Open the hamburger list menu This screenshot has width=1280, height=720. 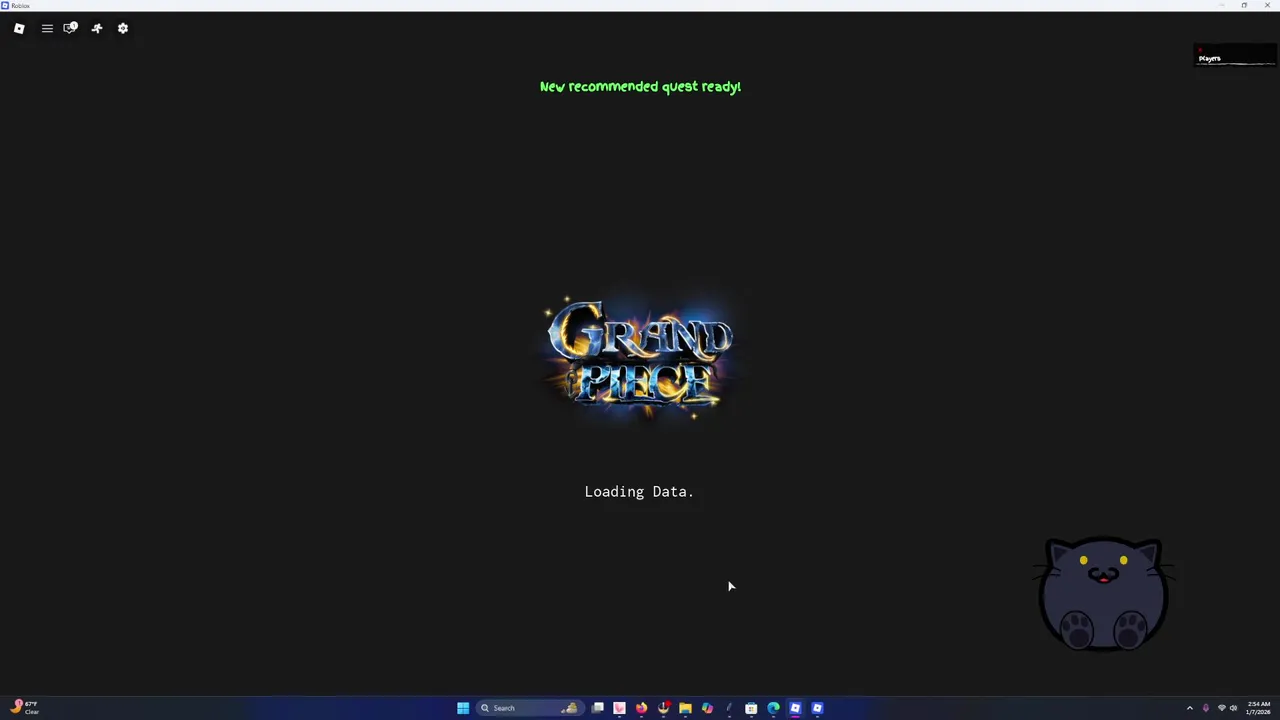47,28
